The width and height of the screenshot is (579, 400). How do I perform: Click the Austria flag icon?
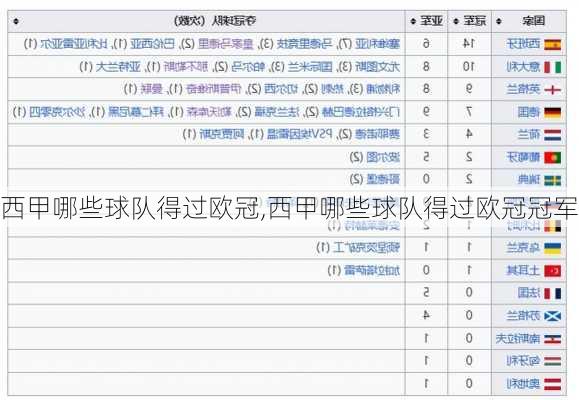click(x=552, y=384)
